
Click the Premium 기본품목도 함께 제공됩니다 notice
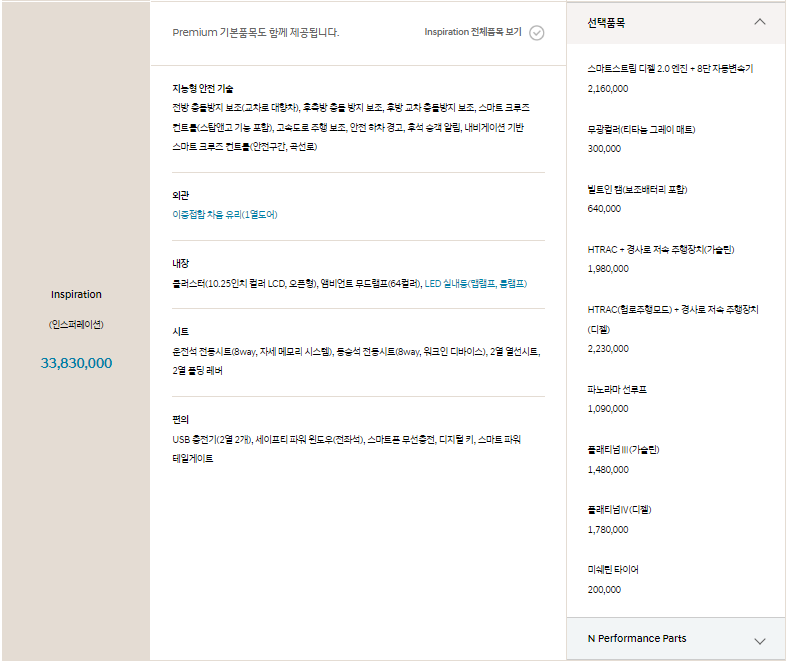[x=256, y=33]
